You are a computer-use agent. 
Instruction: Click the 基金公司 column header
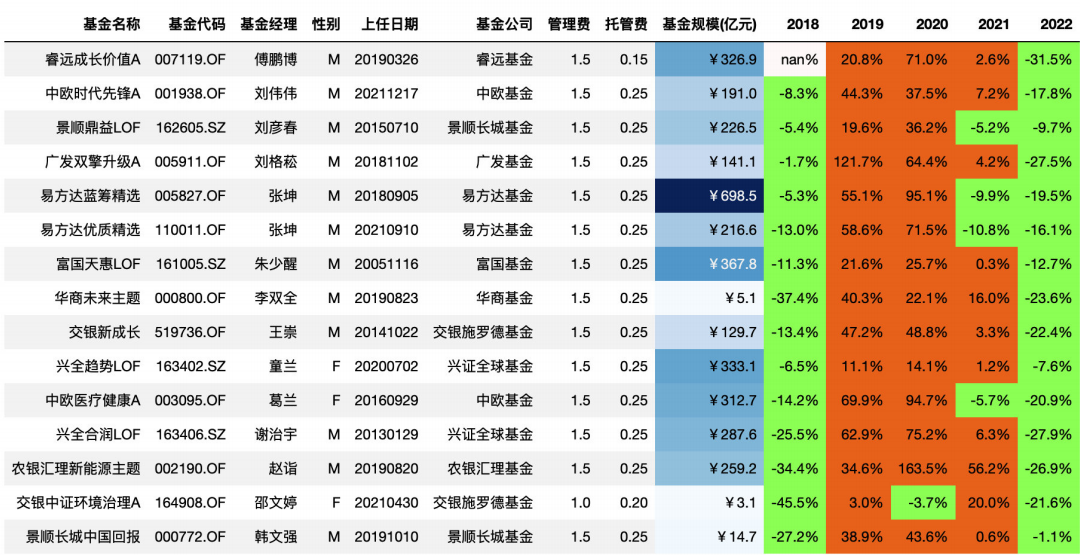tap(504, 25)
